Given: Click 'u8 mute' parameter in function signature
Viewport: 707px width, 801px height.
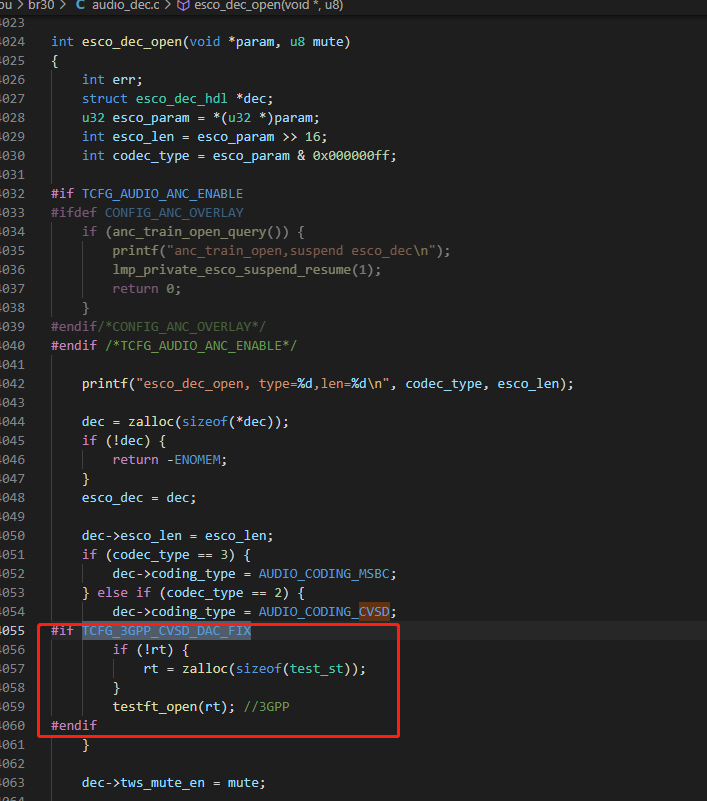Looking at the screenshot, I should click(x=317, y=42).
